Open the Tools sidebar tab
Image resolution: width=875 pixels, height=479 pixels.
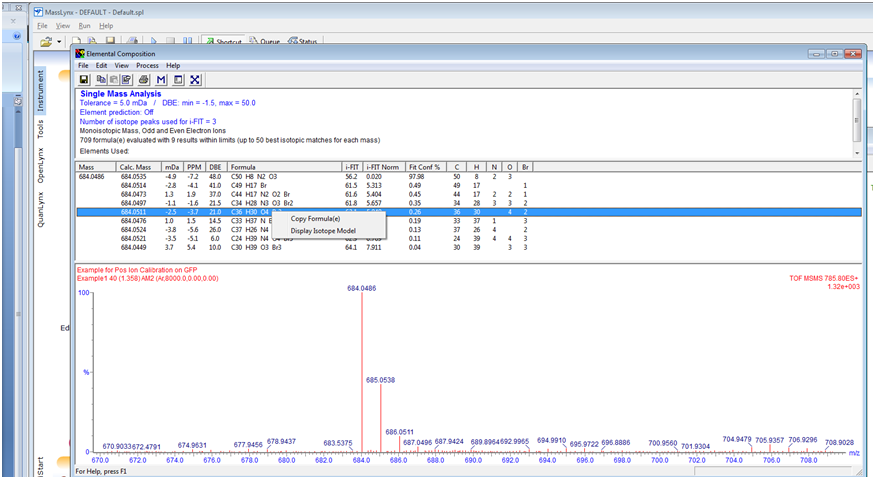40,129
